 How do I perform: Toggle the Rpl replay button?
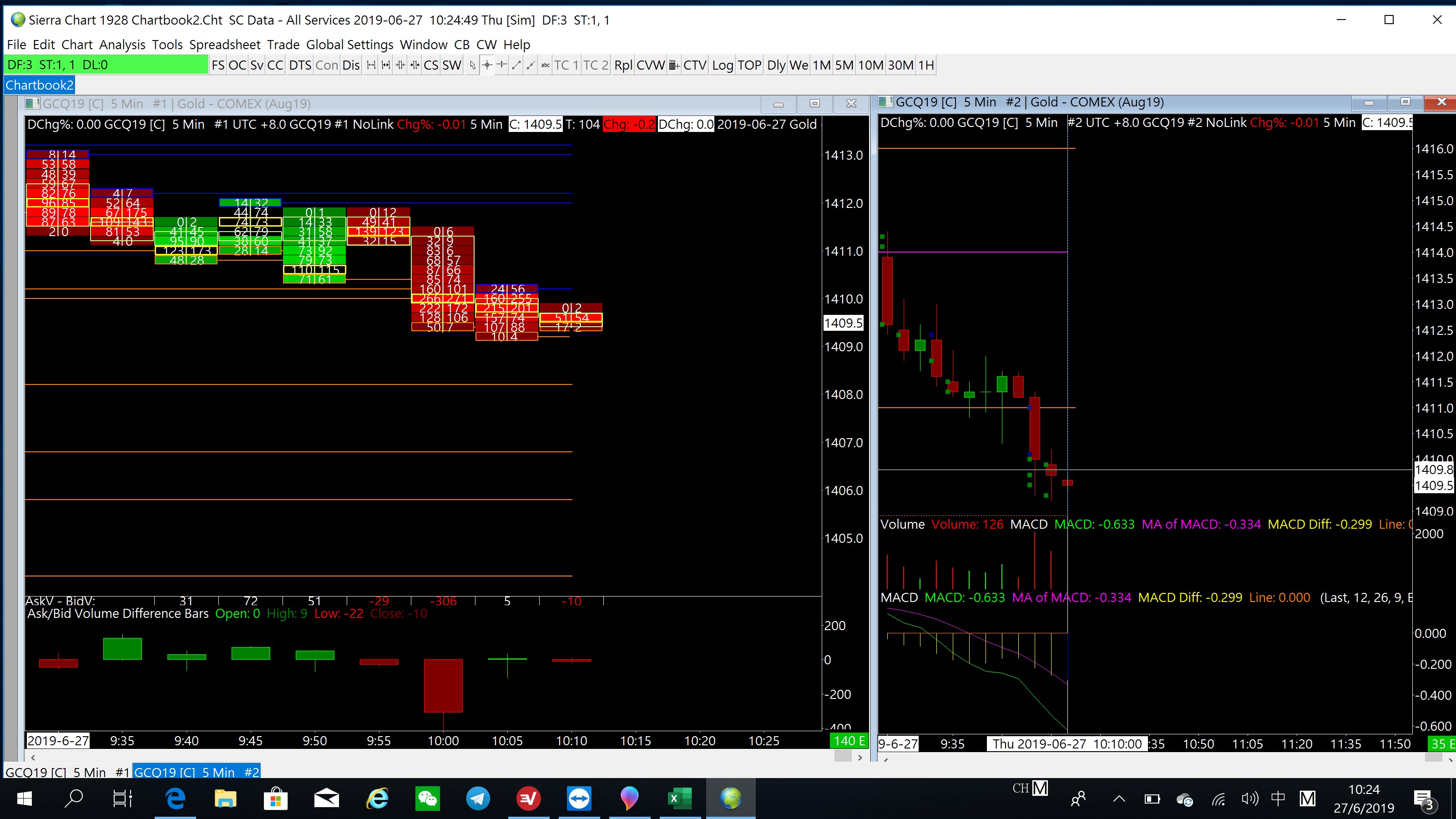click(623, 66)
